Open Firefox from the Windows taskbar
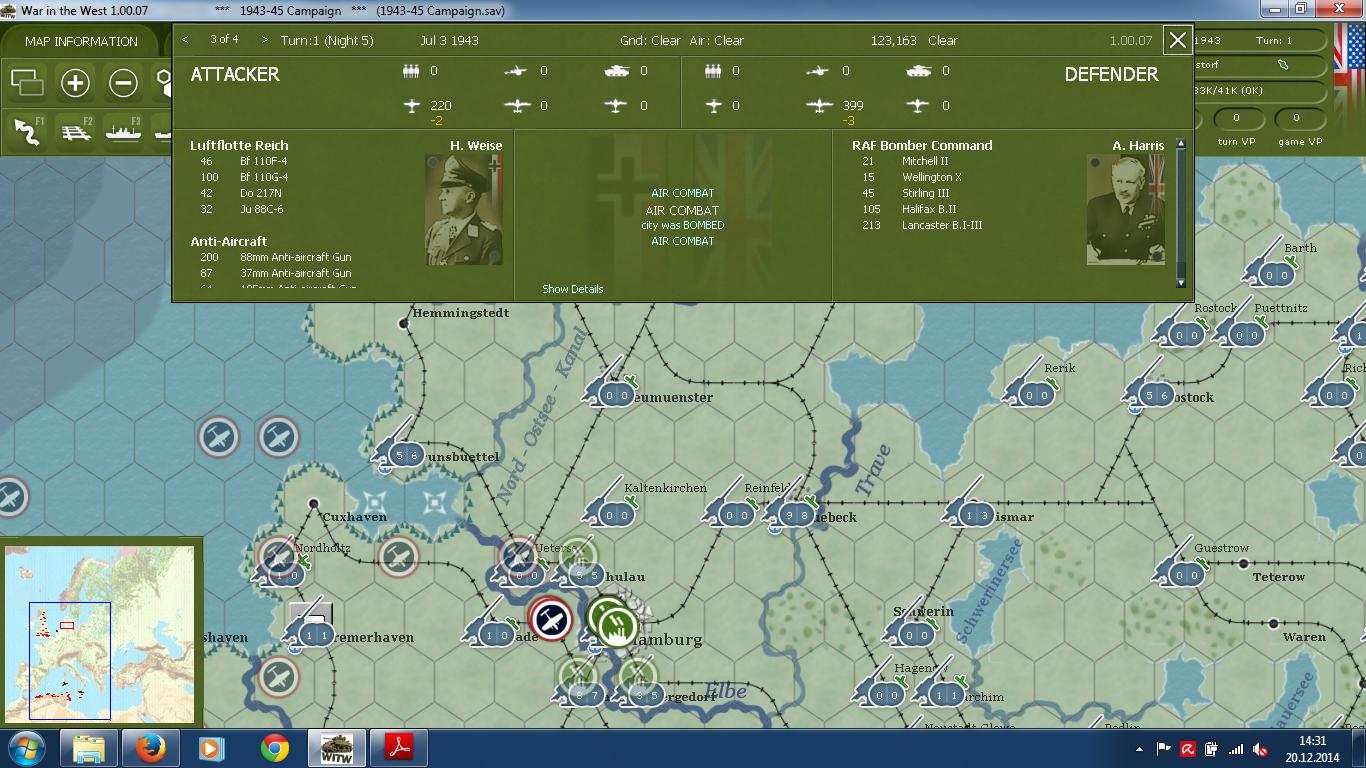Viewport: 1366px width, 768px height. coord(150,748)
